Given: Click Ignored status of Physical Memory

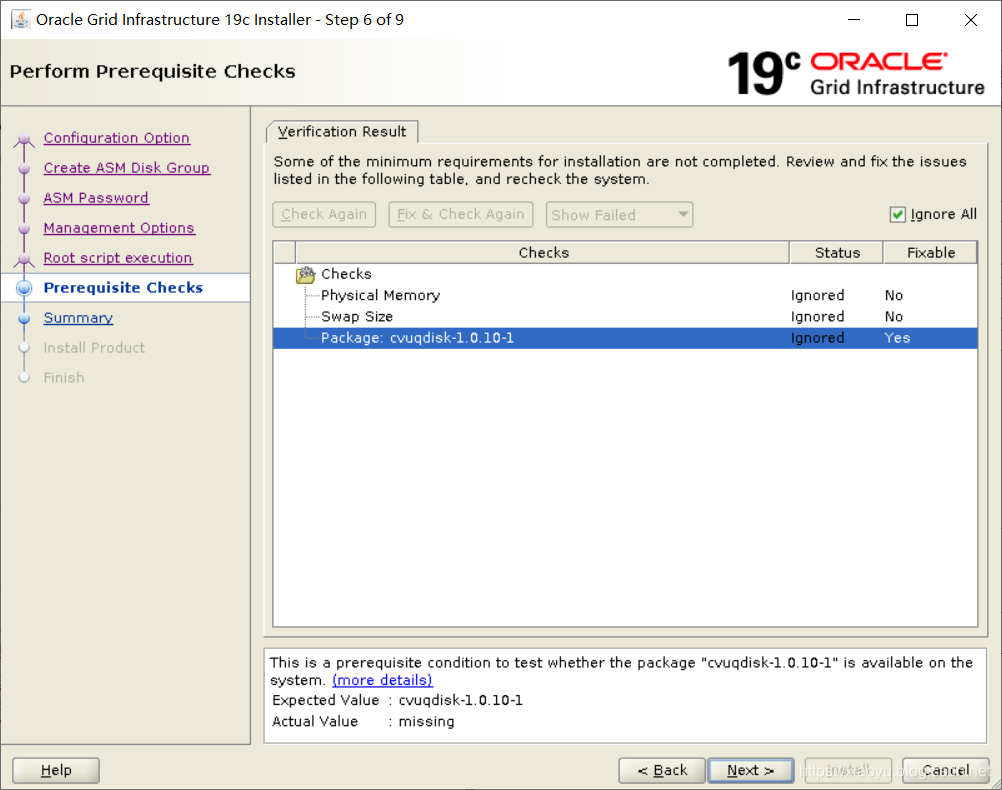Looking at the screenshot, I should [817, 296].
